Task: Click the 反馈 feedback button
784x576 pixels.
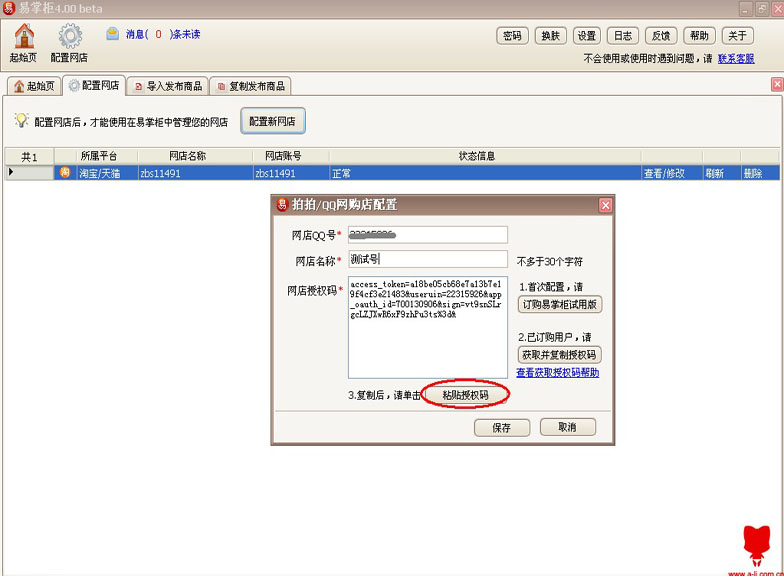Action: tap(660, 36)
